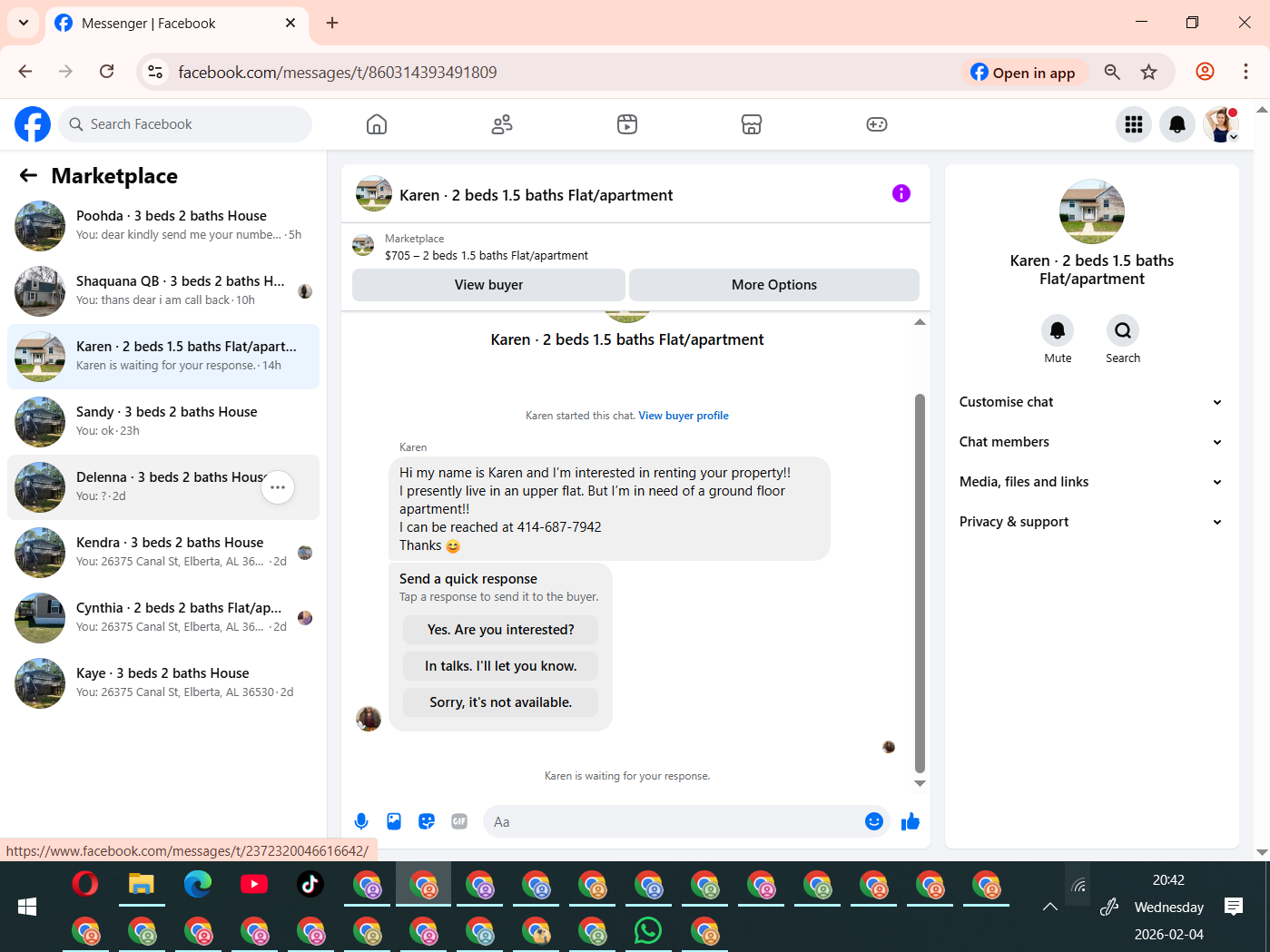Viewport: 1270px width, 952px height.
Task: Open the tab search dropdown arrow
Action: pos(23,23)
